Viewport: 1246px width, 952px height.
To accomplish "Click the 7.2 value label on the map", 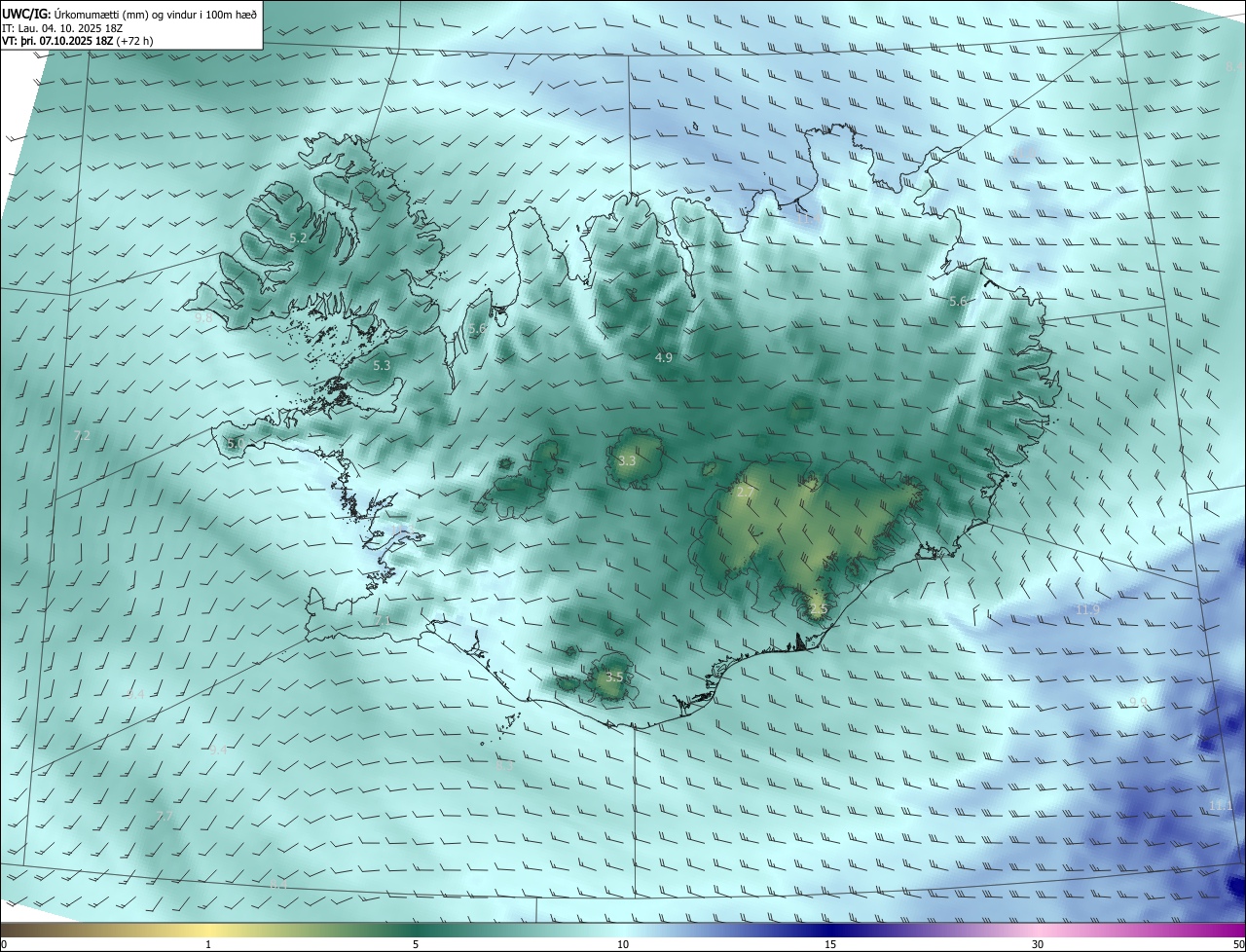I will pyautogui.click(x=82, y=435).
